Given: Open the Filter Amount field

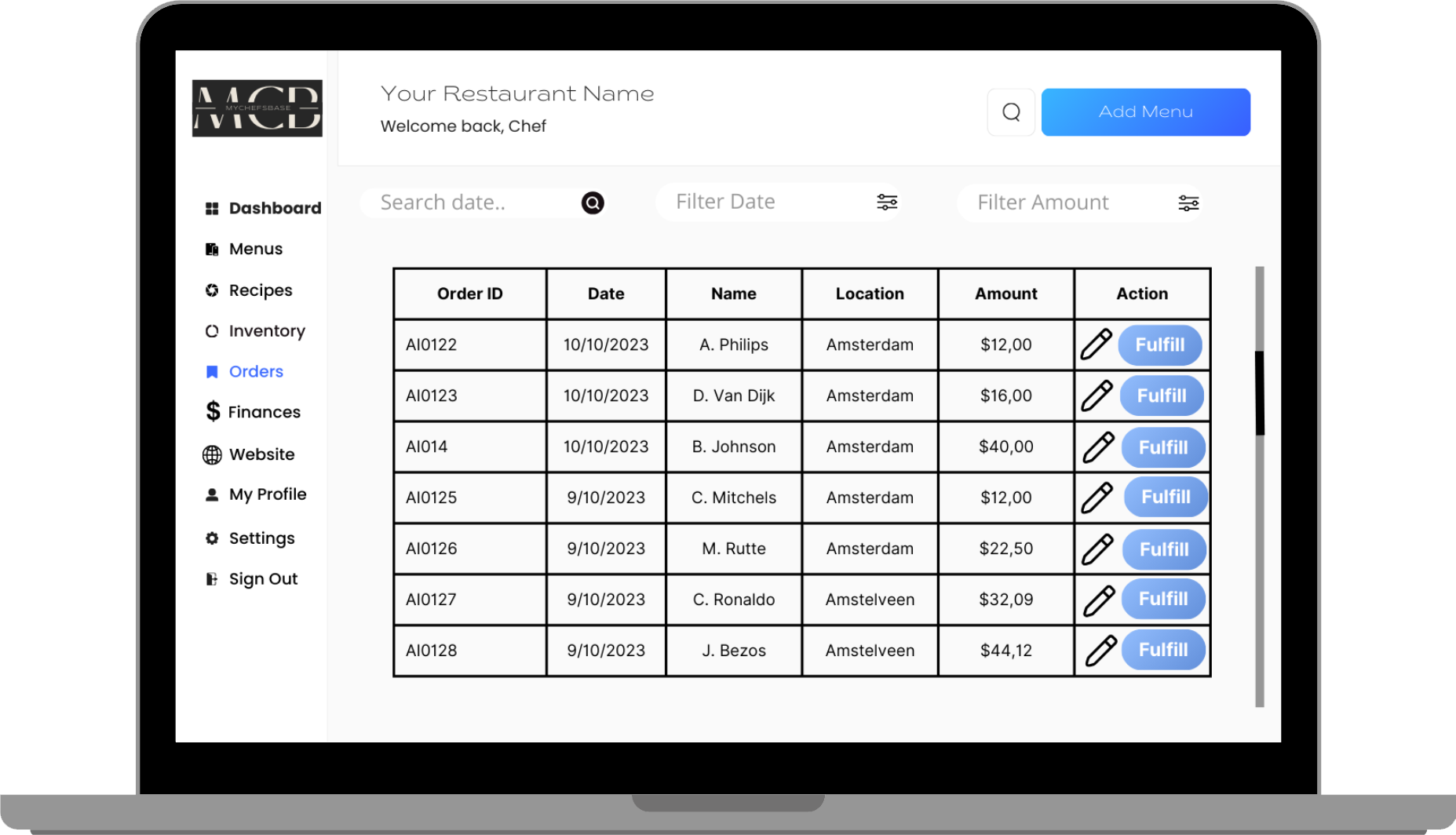Looking at the screenshot, I should coord(1079,203).
